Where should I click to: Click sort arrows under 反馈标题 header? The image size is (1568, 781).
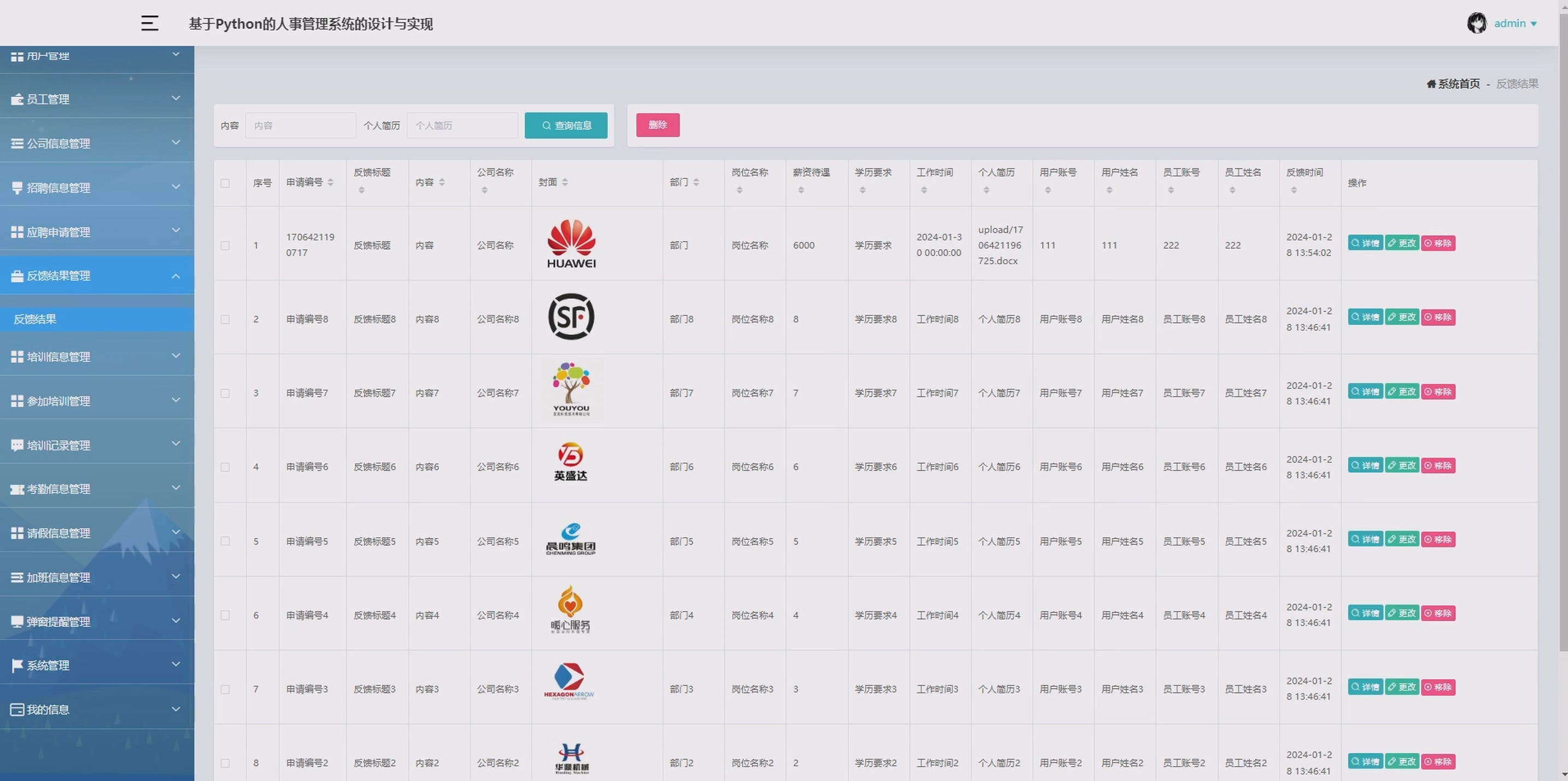(361, 190)
